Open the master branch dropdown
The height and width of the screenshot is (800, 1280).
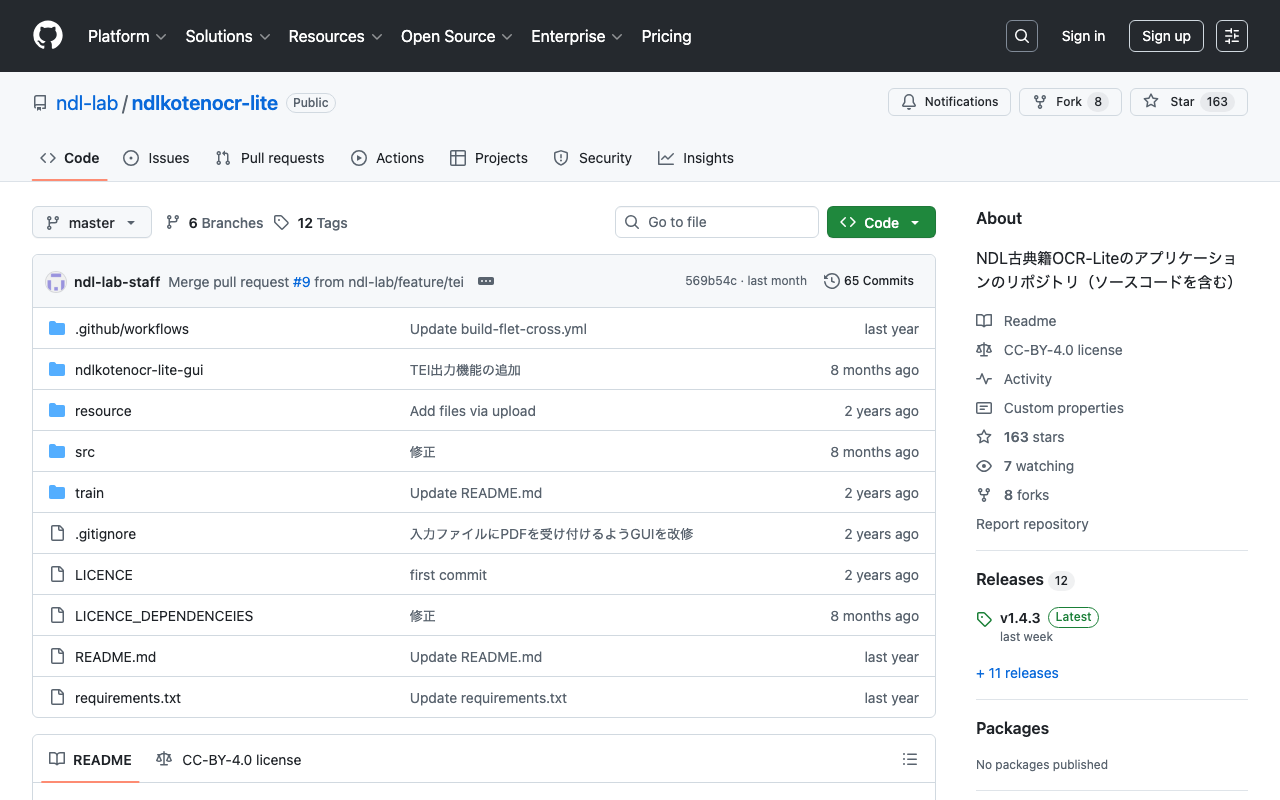tap(91, 222)
